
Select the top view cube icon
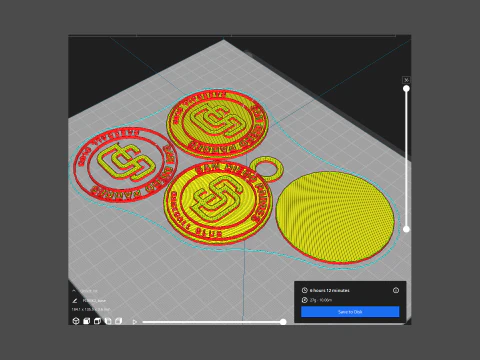[97, 321]
